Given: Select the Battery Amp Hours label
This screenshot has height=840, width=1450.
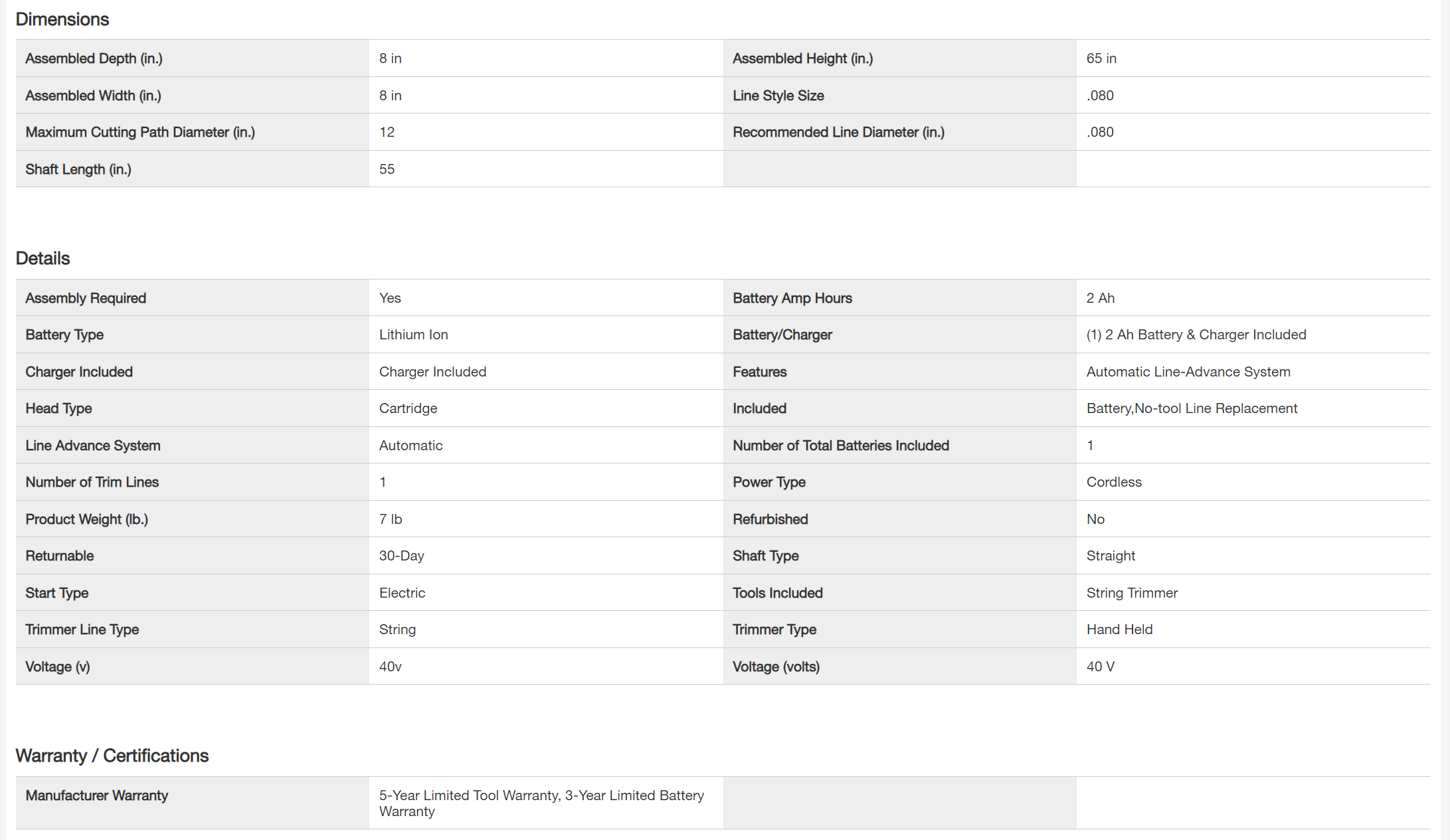Looking at the screenshot, I should 792,298.
